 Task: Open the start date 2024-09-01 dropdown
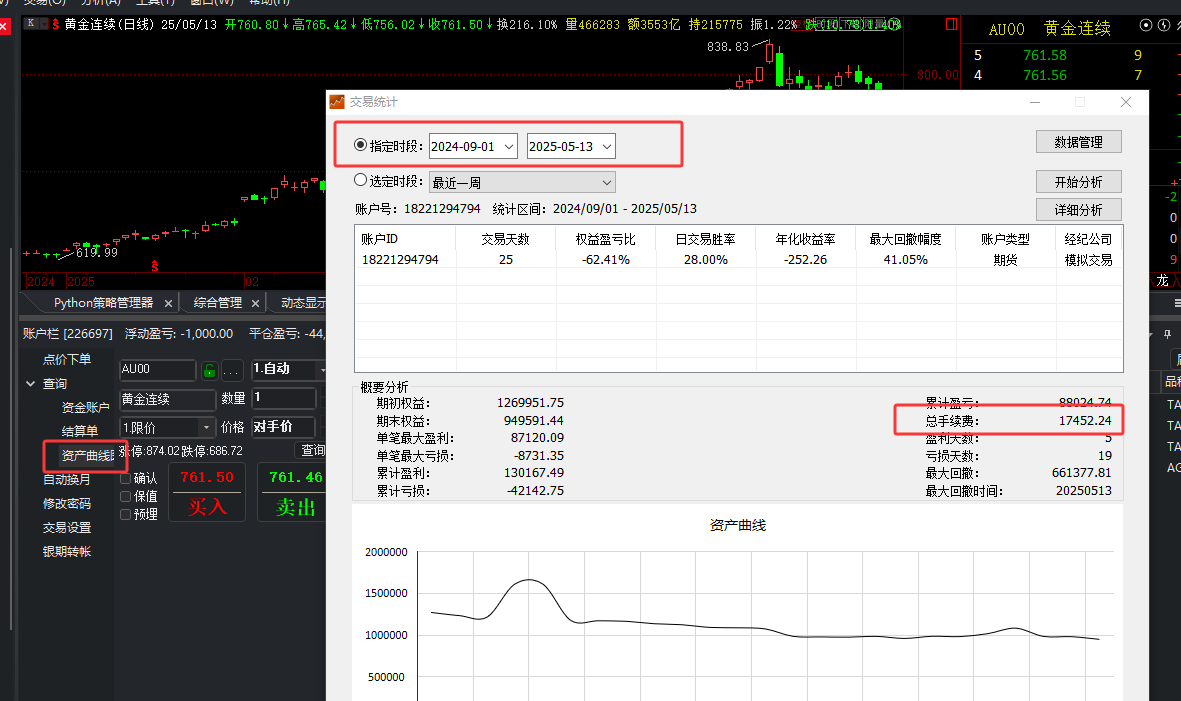click(x=509, y=146)
